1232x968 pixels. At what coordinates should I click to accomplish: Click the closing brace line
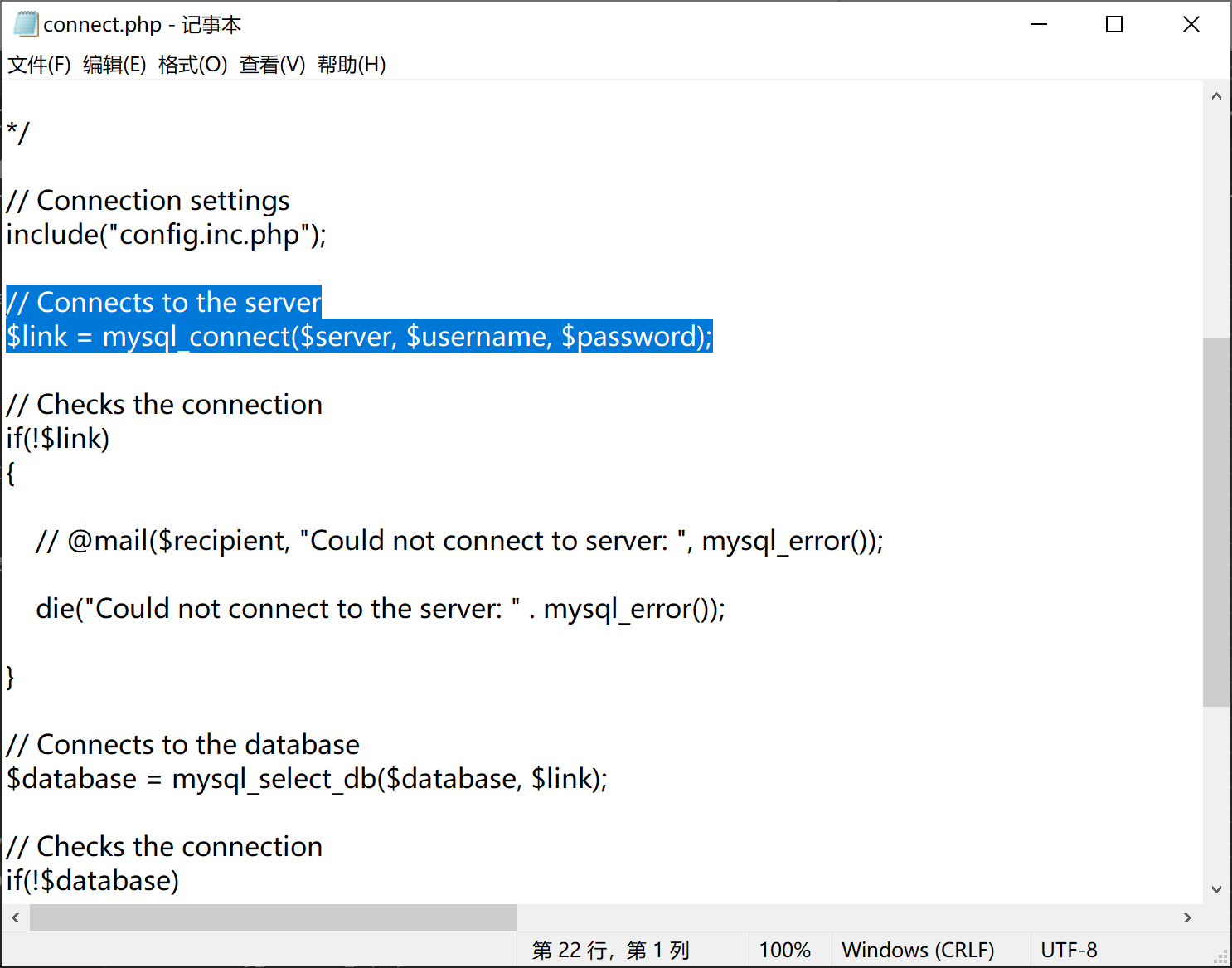[x=11, y=677]
